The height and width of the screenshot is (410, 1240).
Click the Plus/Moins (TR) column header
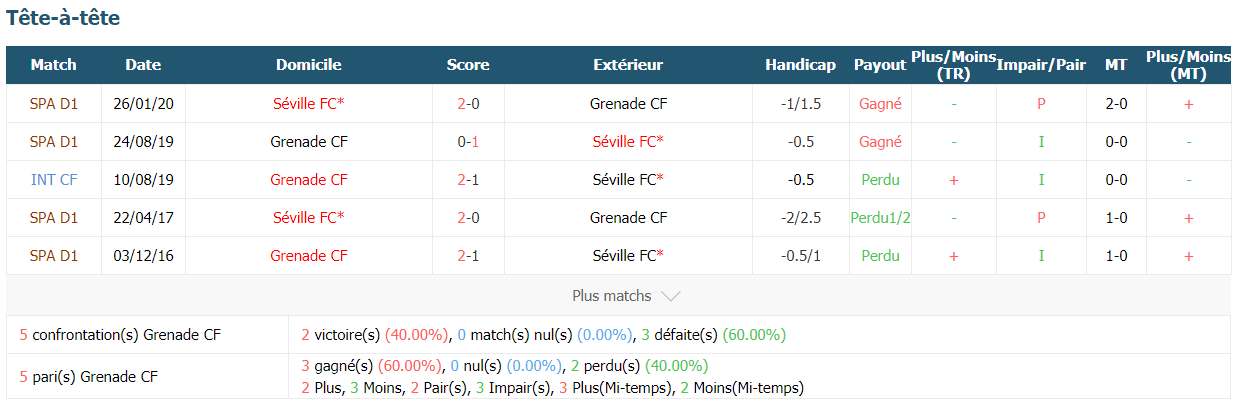[x=953, y=65]
